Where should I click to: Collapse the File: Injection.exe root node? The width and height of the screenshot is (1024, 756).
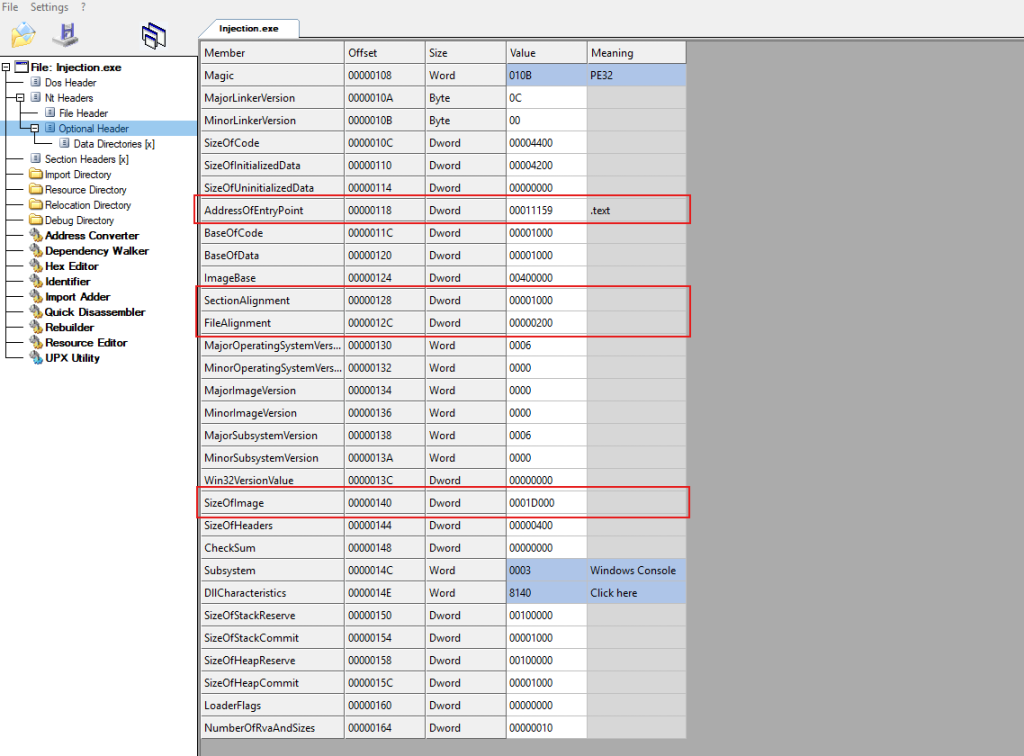tap(6, 67)
